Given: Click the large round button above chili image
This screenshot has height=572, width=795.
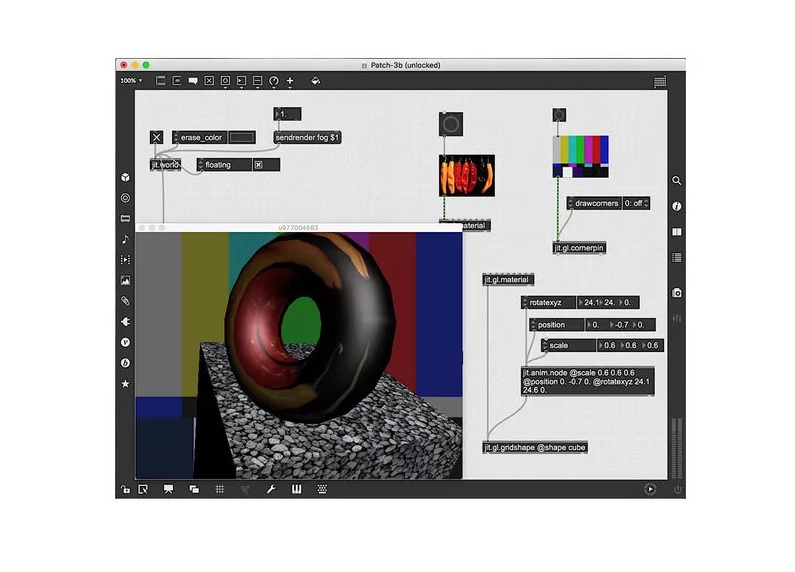Looking at the screenshot, I should (x=451, y=124).
